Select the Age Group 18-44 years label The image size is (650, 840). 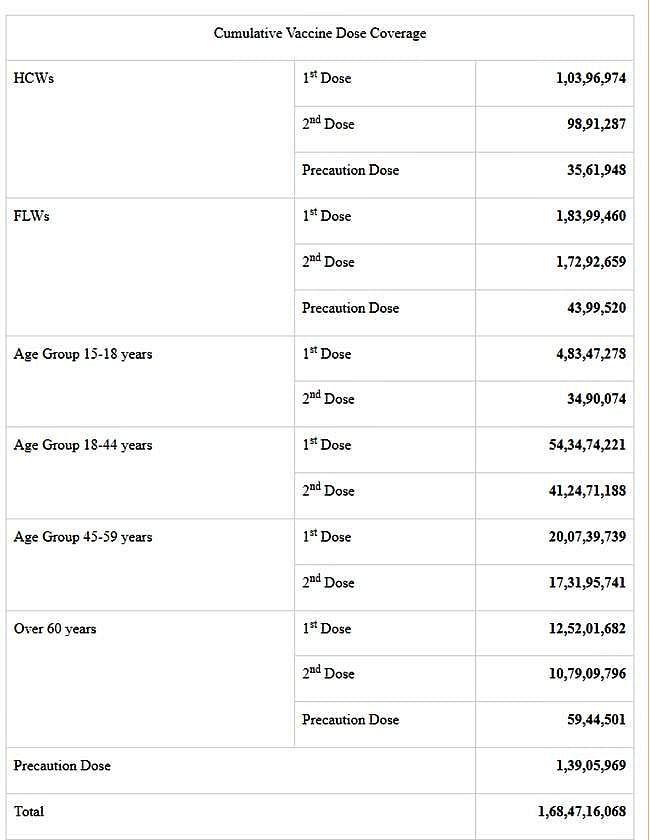83,445
